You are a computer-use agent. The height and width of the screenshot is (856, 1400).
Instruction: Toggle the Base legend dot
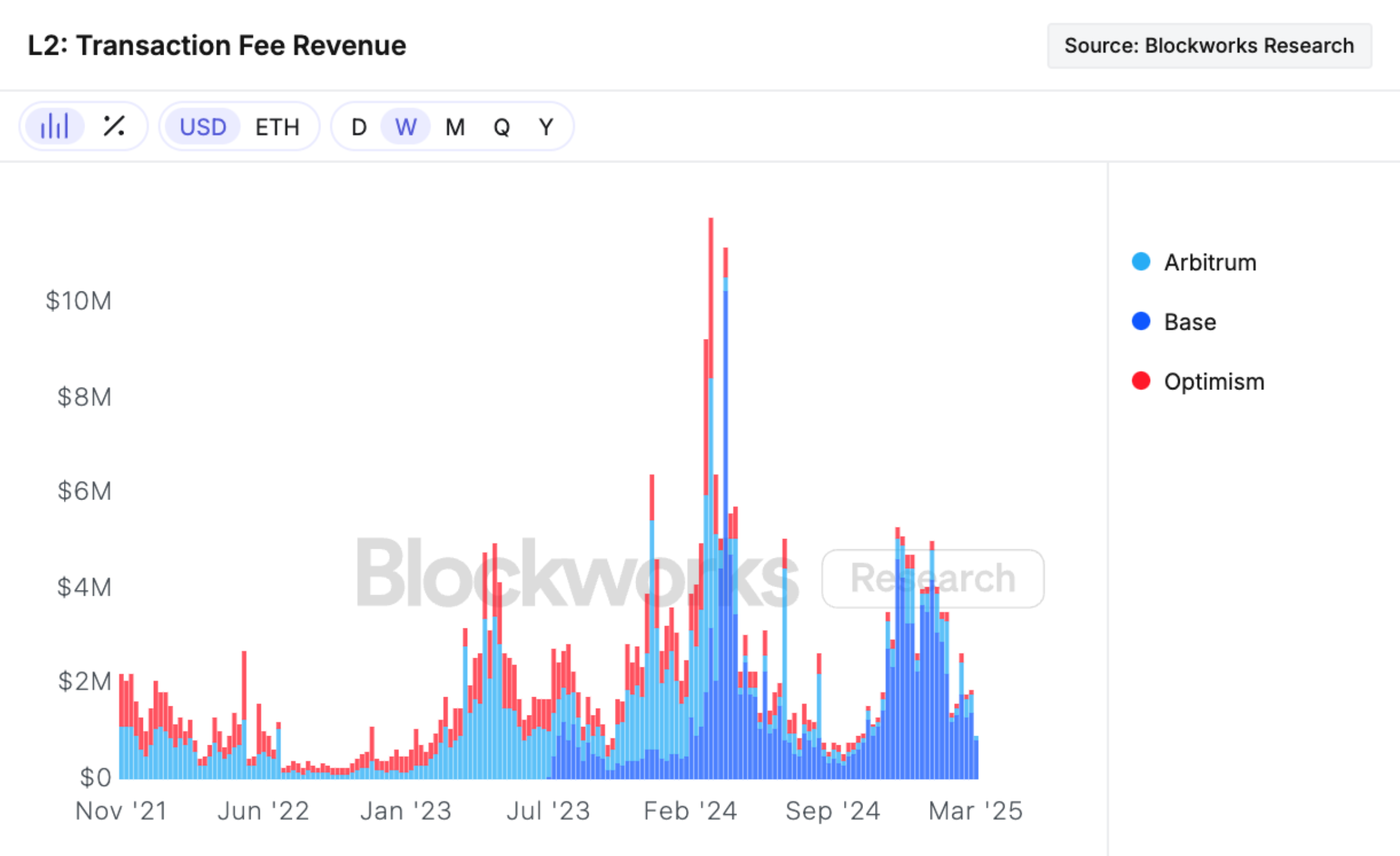pos(1141,321)
